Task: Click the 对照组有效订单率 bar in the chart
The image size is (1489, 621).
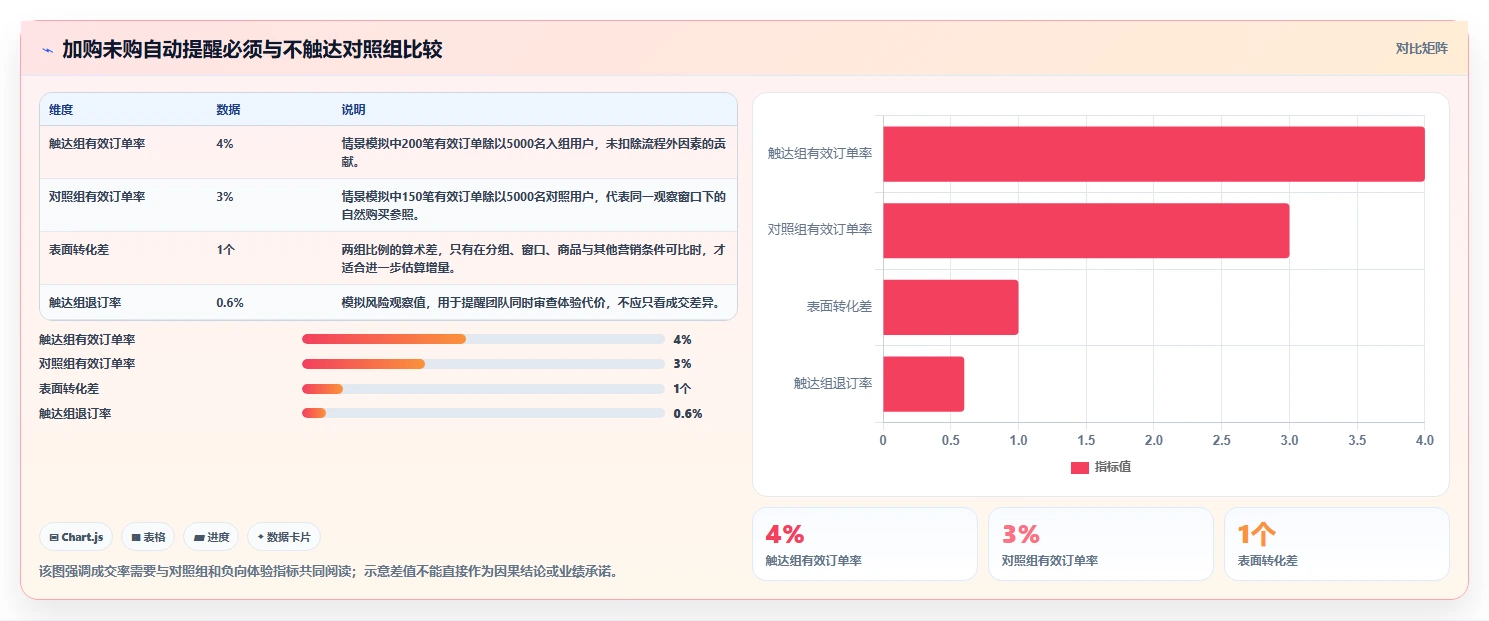Action: (x=1086, y=231)
